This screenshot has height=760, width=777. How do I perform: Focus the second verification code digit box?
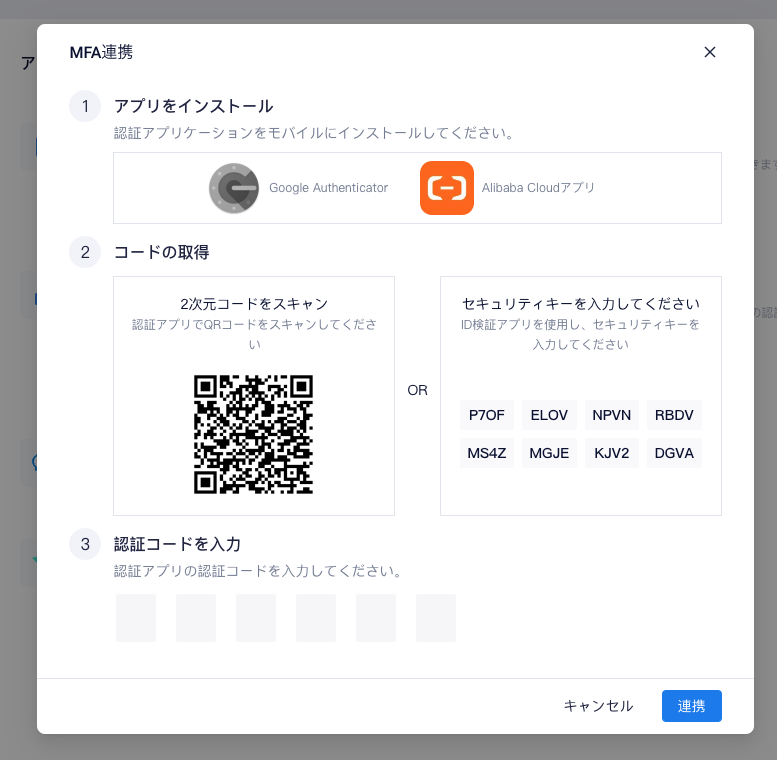(196, 618)
